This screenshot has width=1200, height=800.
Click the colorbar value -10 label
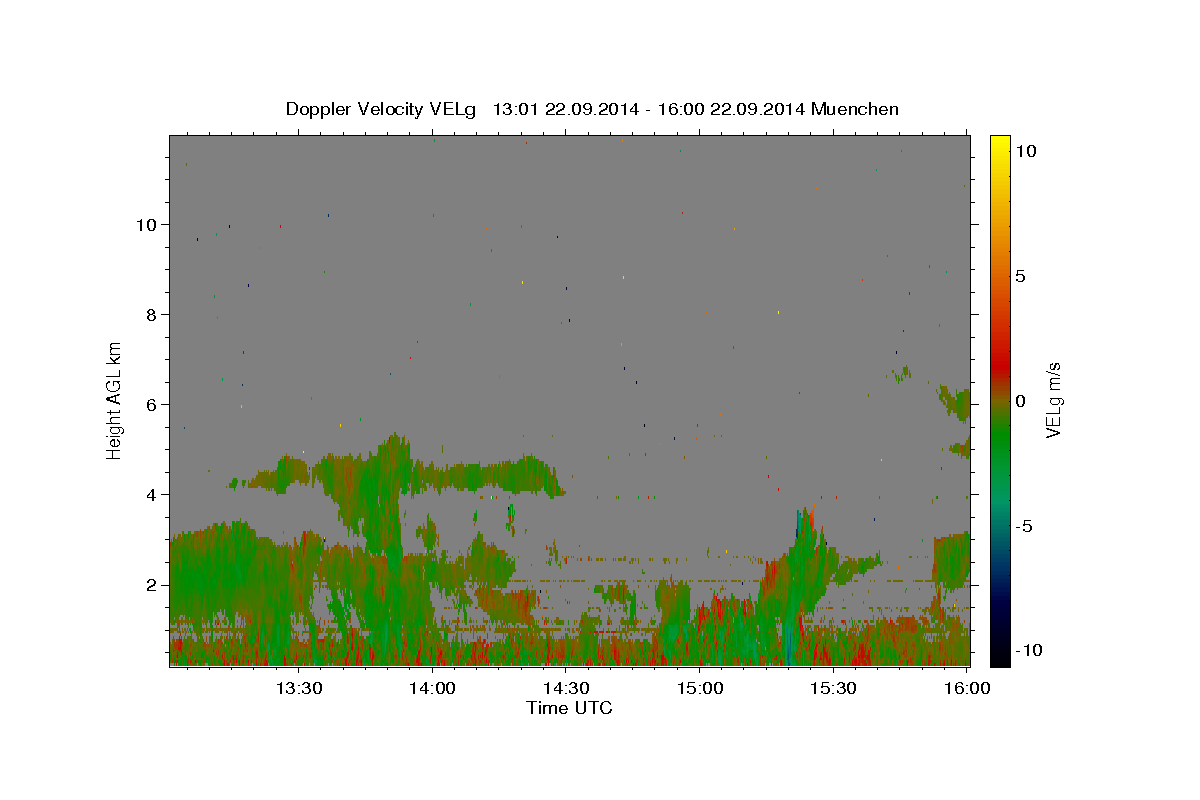[x=1027, y=650]
